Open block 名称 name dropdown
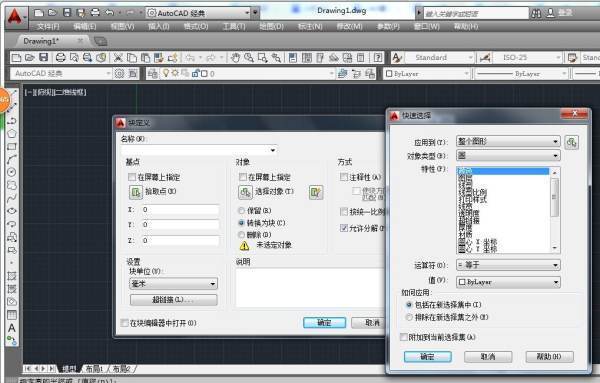The image size is (600, 383). 199,150
